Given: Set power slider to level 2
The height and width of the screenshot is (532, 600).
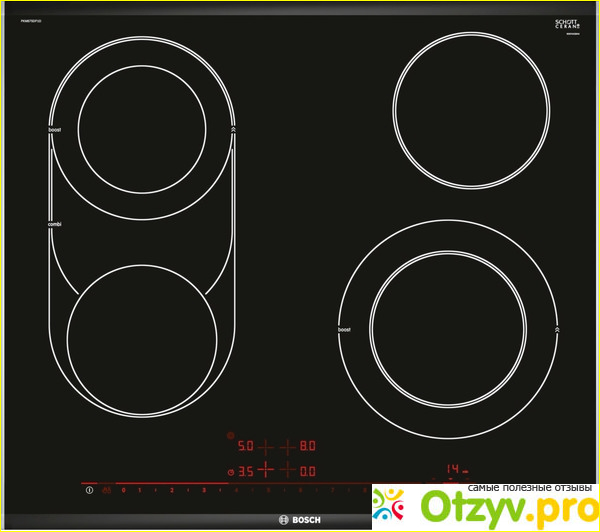Looking at the screenshot, I should click(x=172, y=491).
